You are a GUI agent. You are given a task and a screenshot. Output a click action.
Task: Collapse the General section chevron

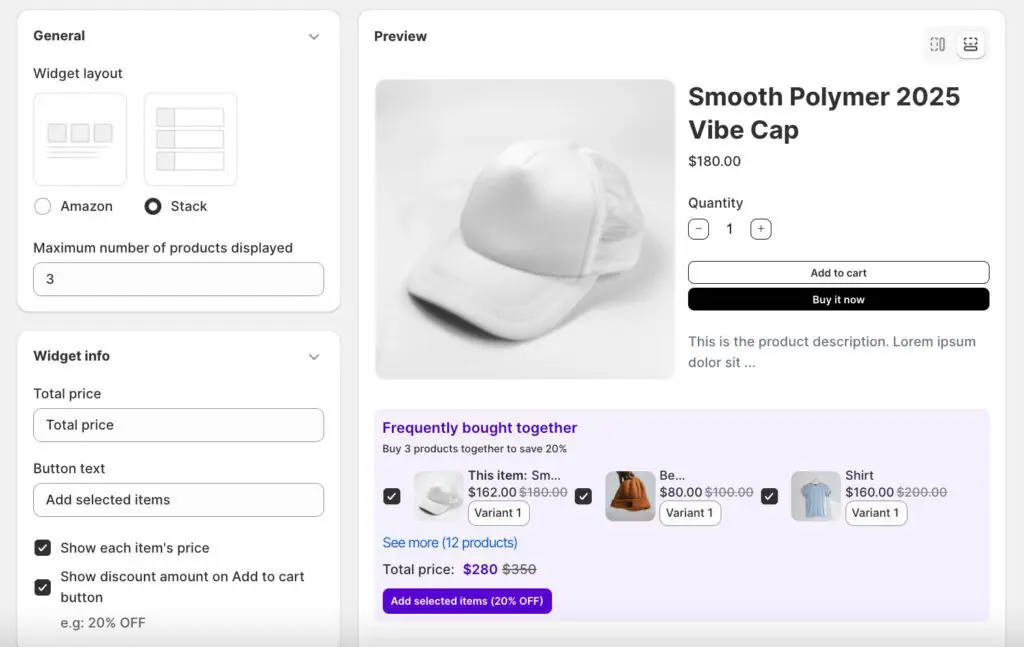[x=314, y=37]
